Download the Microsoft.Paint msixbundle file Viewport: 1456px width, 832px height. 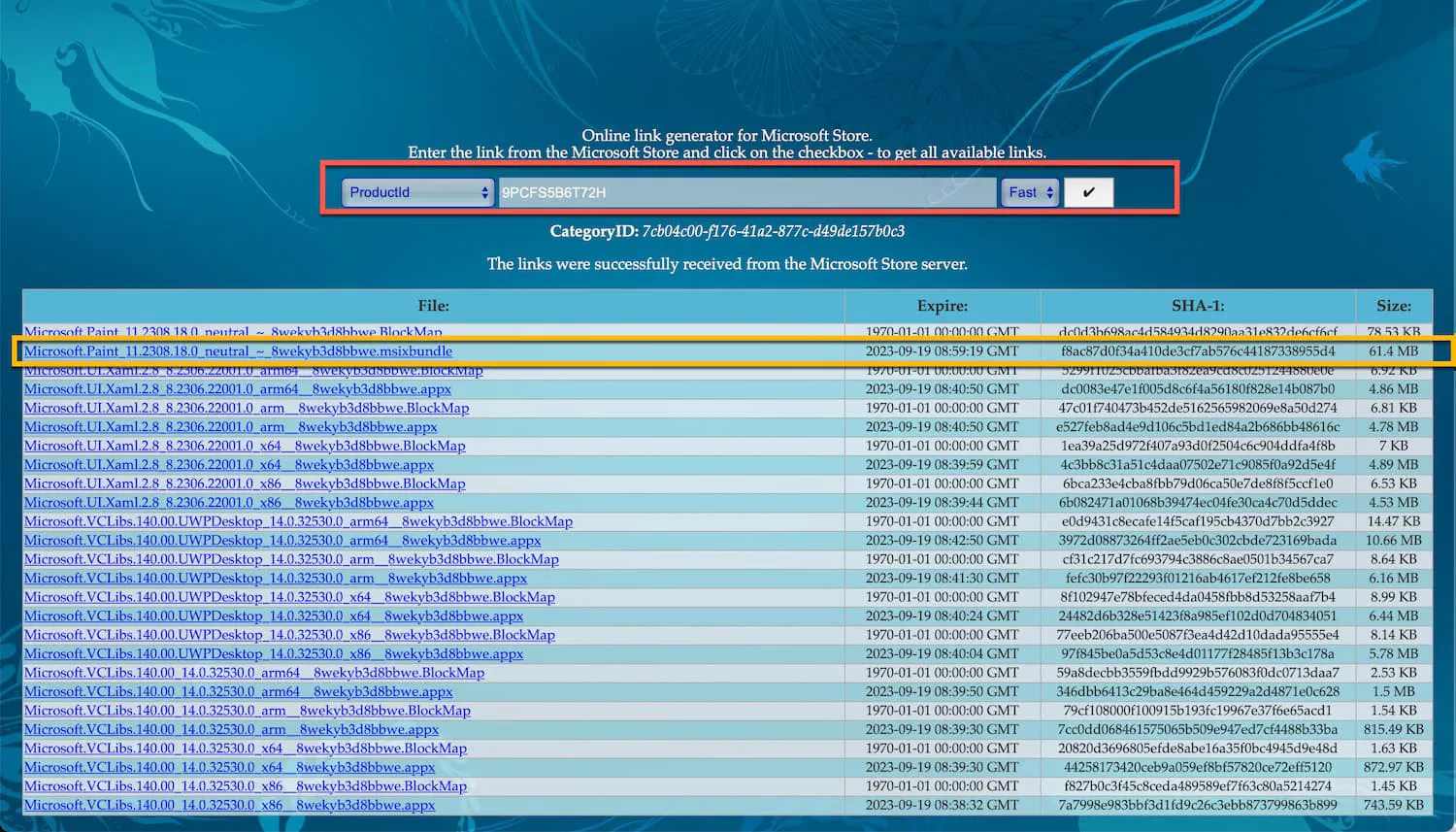[238, 351]
